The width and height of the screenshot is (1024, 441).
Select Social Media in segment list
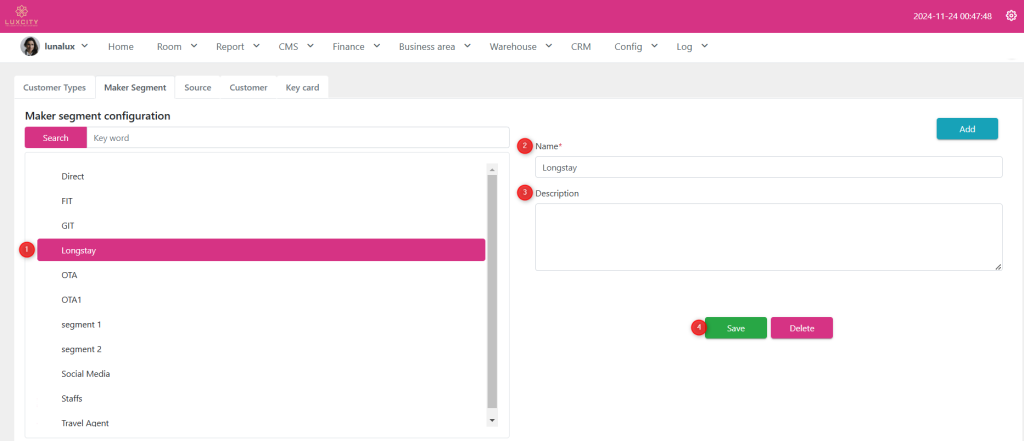coord(86,374)
